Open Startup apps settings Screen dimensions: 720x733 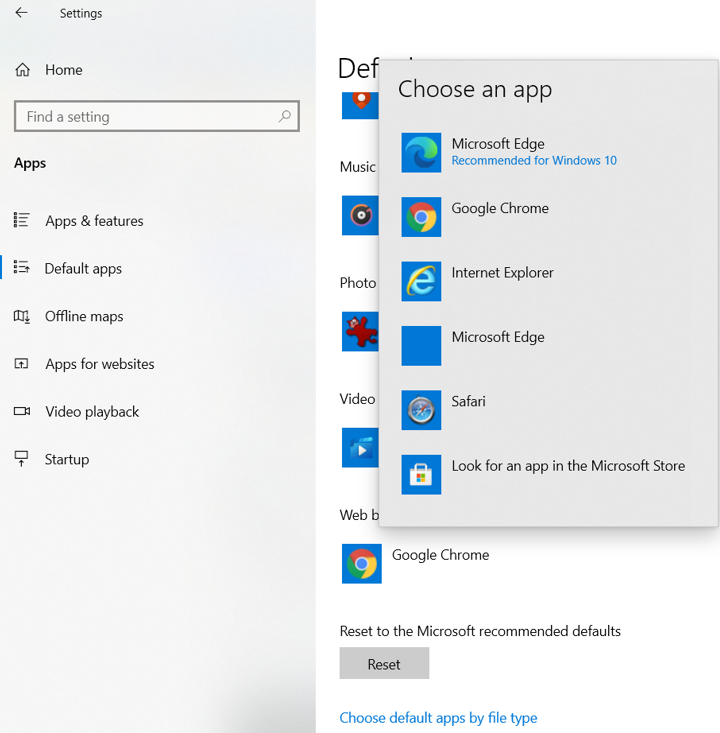[67, 460]
